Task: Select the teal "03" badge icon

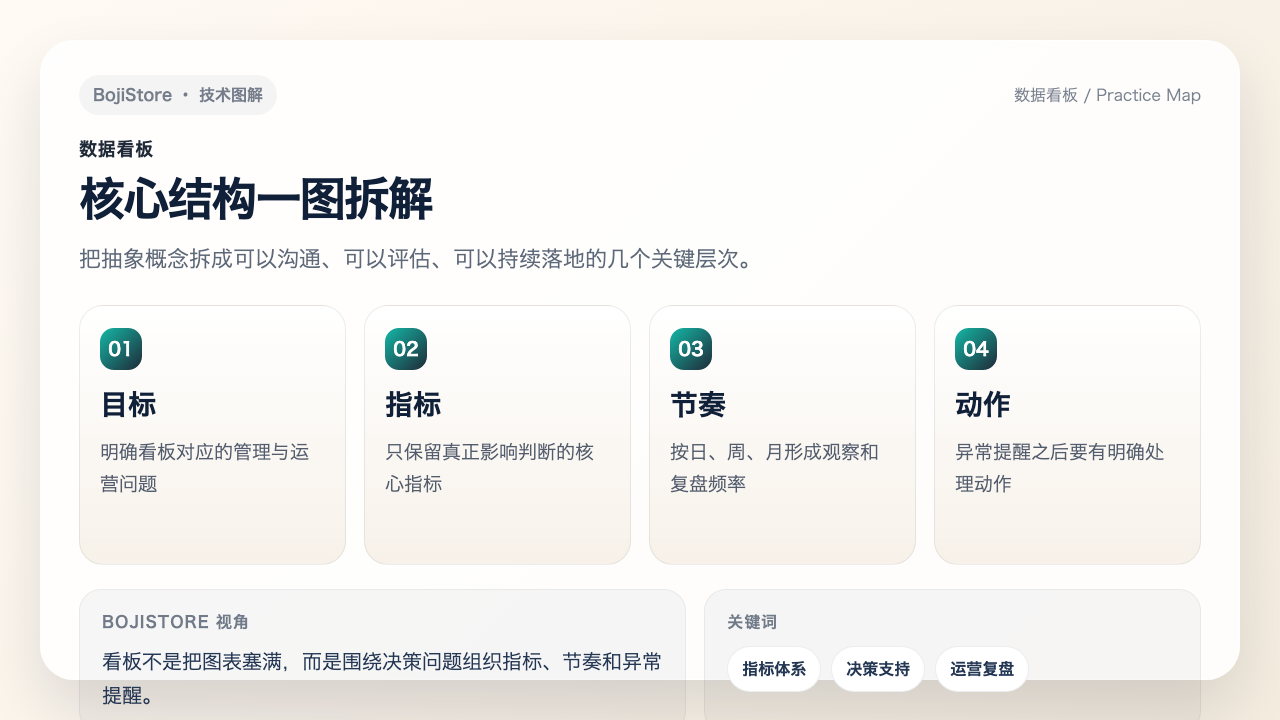Action: 690,349
